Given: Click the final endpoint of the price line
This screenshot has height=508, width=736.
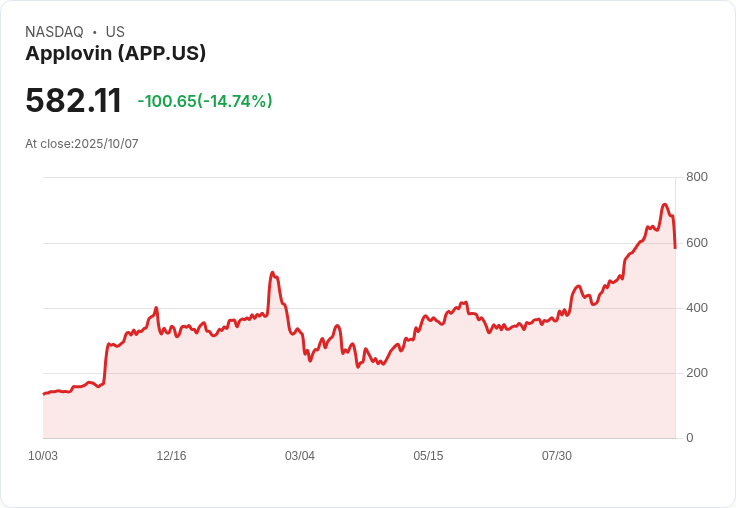Looking at the screenshot, I should (x=675, y=248).
